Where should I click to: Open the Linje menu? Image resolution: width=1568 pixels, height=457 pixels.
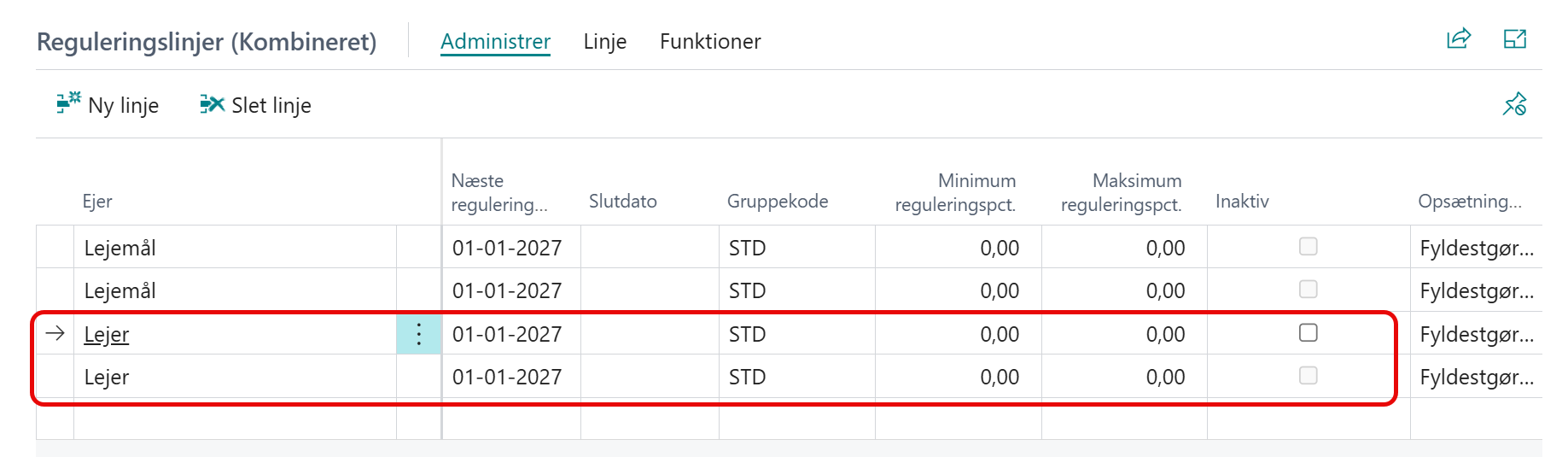(605, 41)
